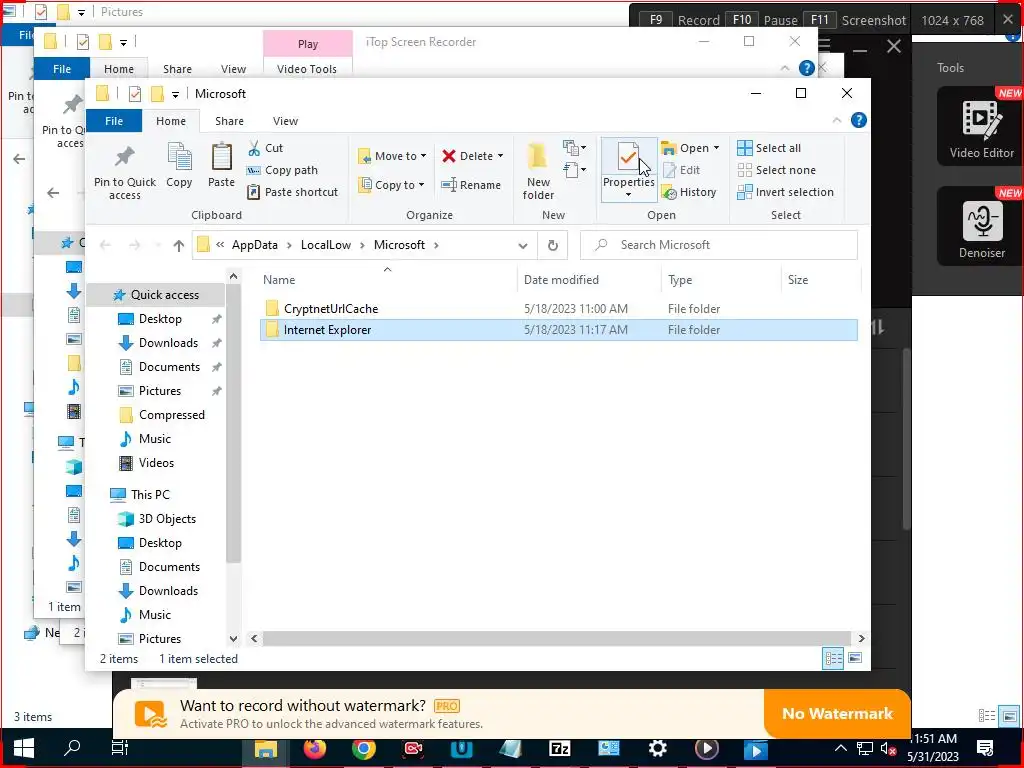1024x768 pixels.
Task: Click AppData in the address path
Action: point(254,246)
